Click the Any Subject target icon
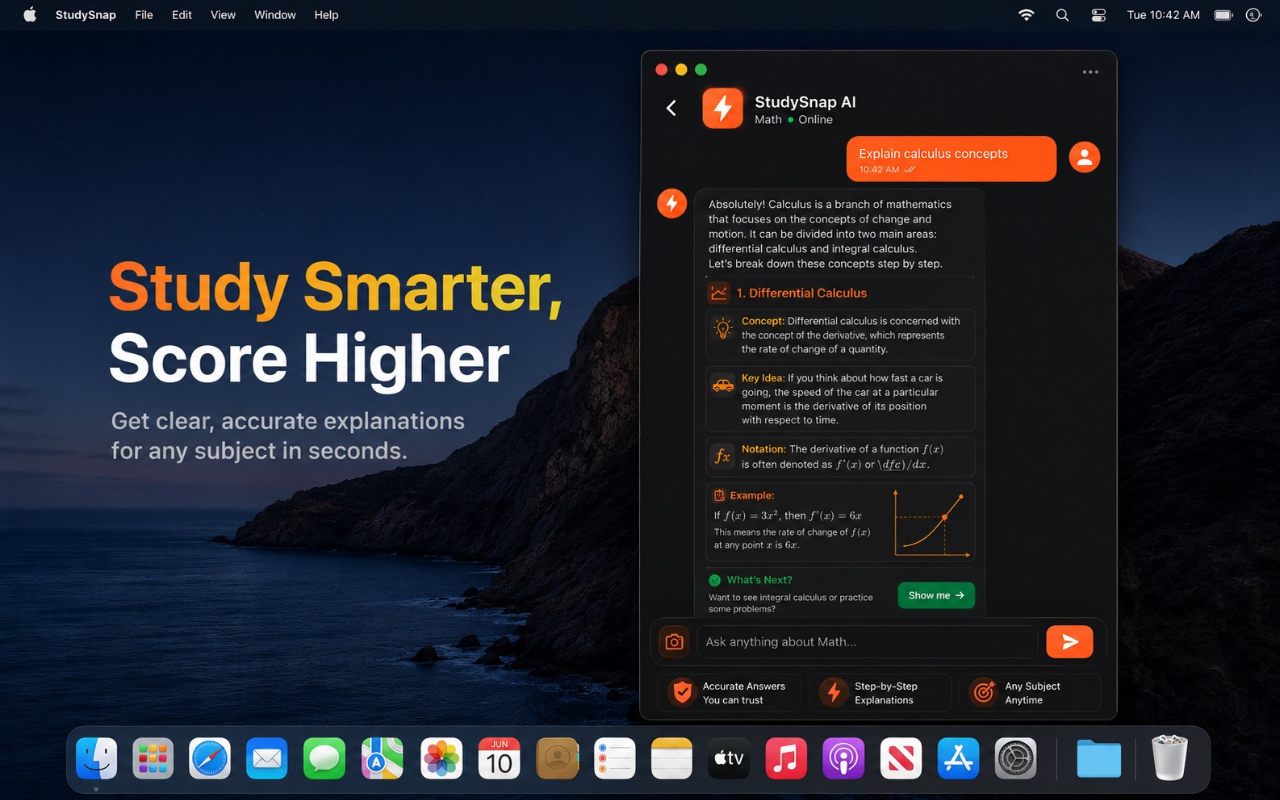This screenshot has width=1280, height=800. point(984,692)
